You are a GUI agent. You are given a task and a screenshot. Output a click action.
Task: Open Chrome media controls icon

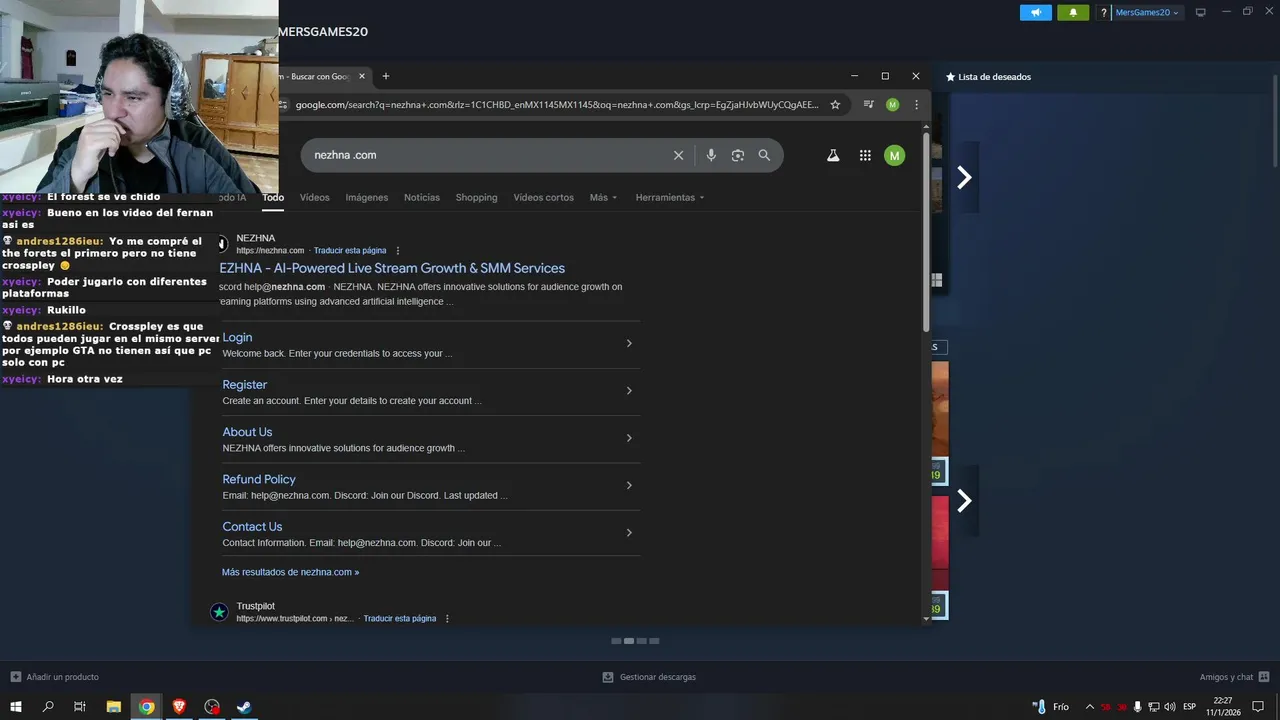tap(868, 104)
